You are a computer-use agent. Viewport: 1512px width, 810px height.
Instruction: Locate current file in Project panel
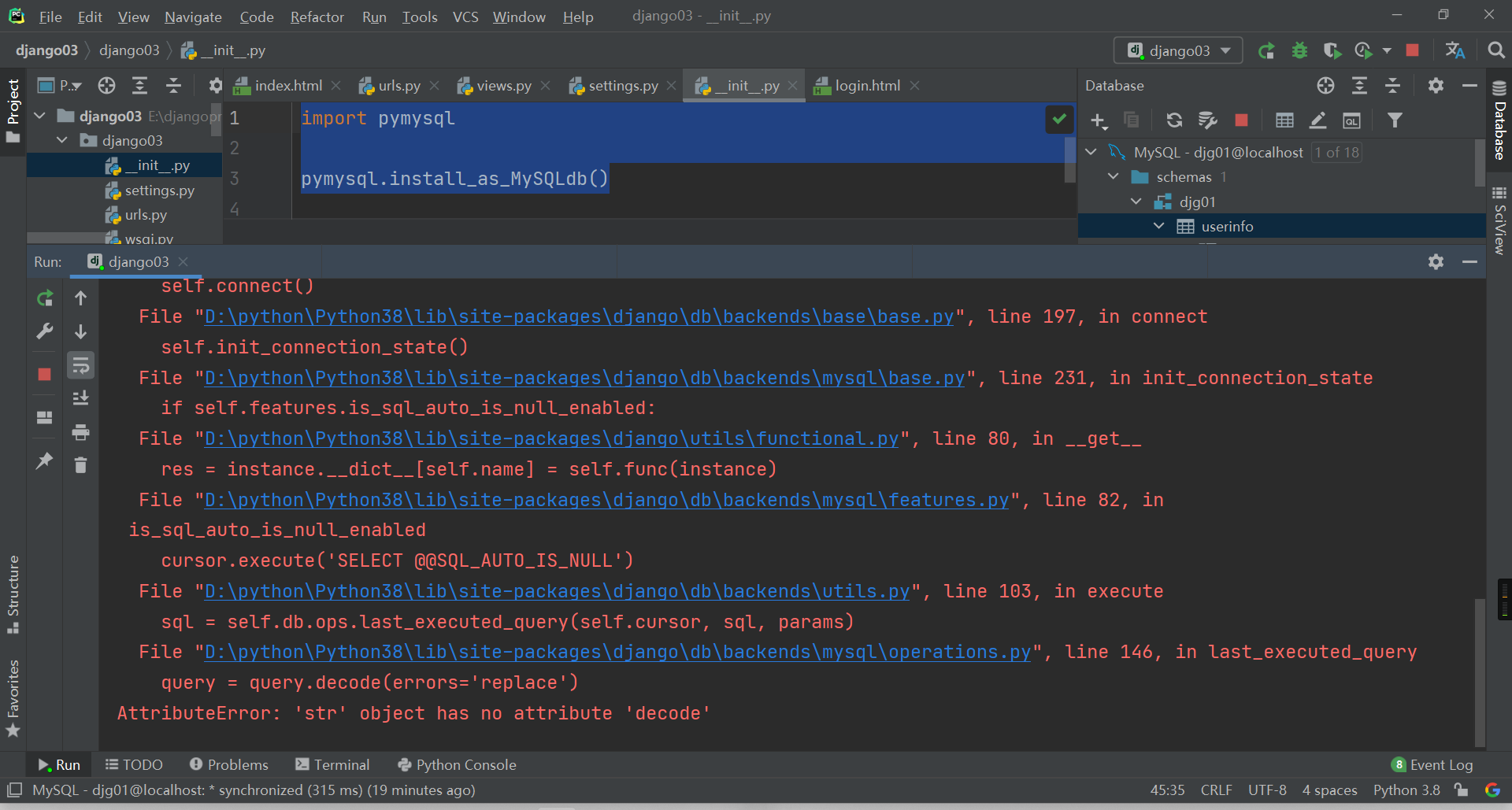coord(106,85)
